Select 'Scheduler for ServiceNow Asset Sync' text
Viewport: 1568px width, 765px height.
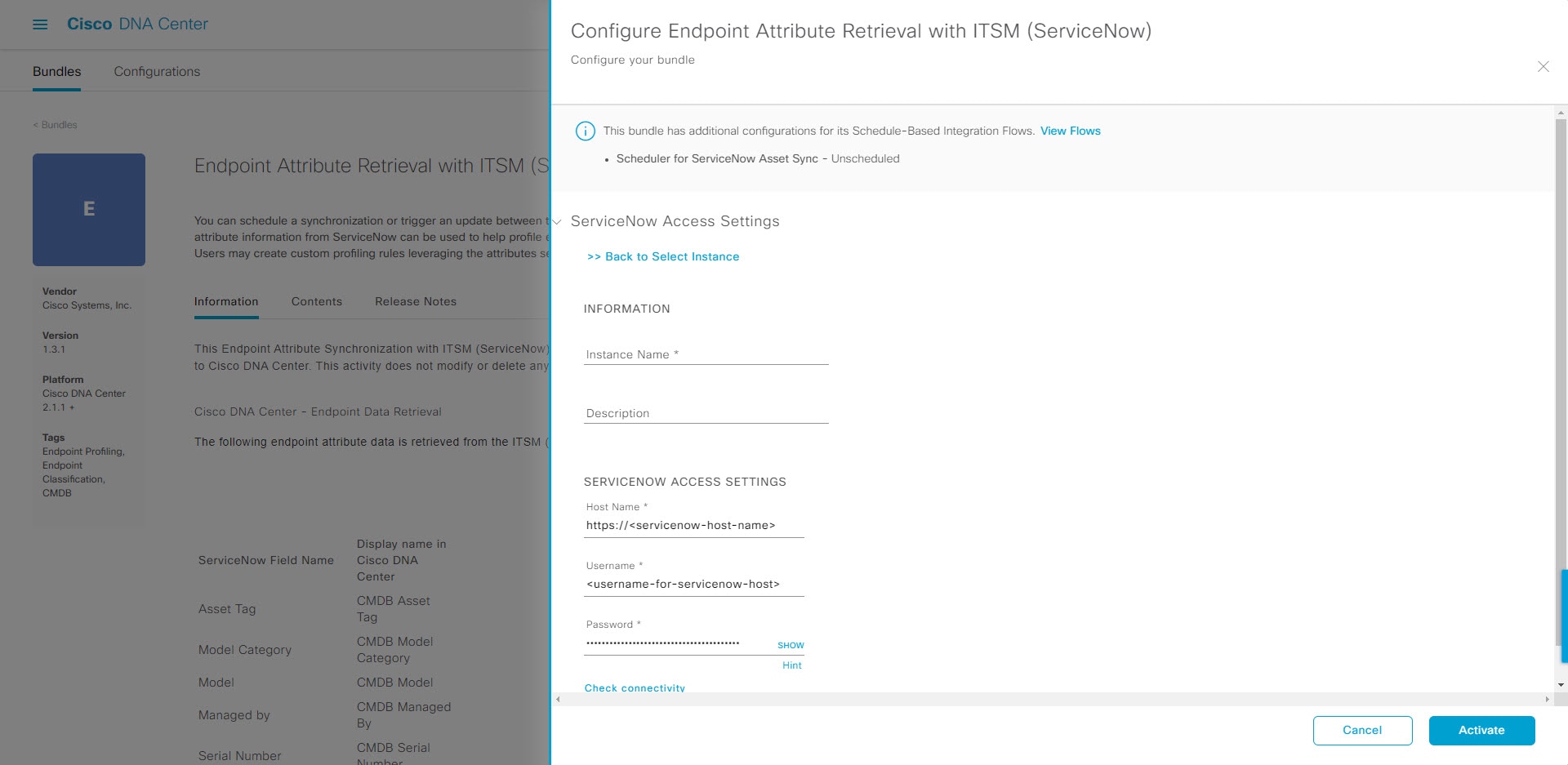pos(717,158)
